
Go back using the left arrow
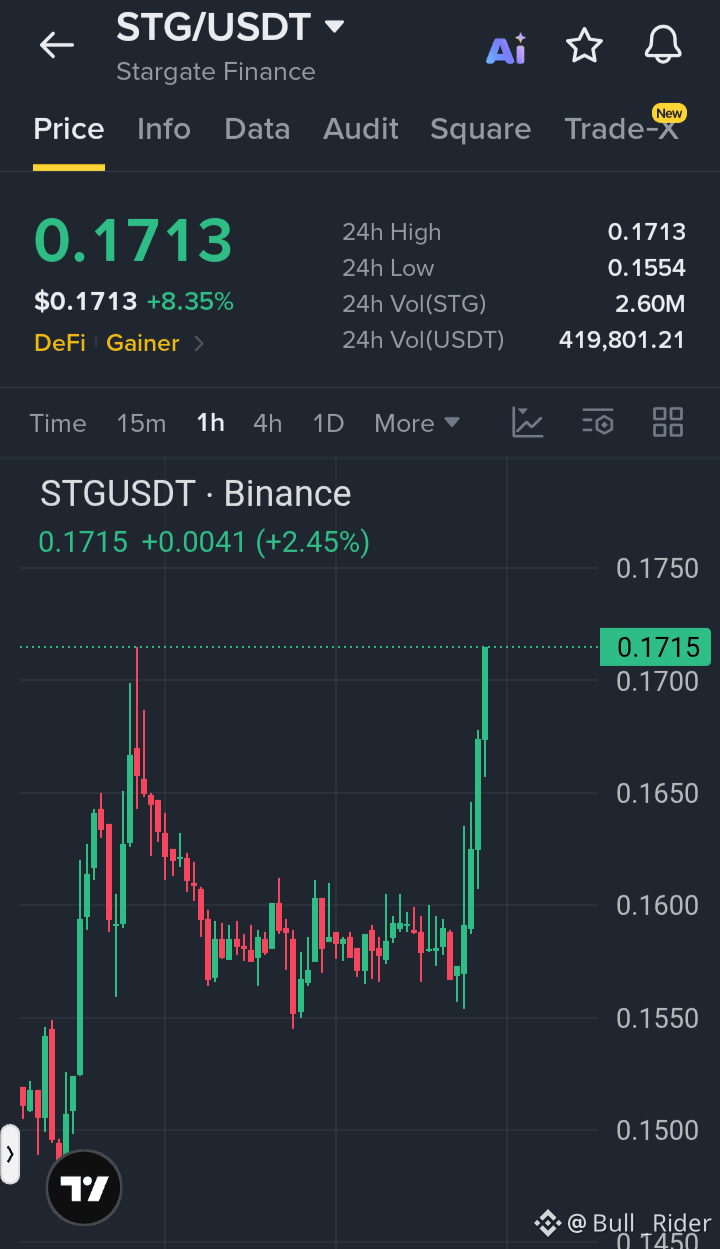click(x=57, y=45)
